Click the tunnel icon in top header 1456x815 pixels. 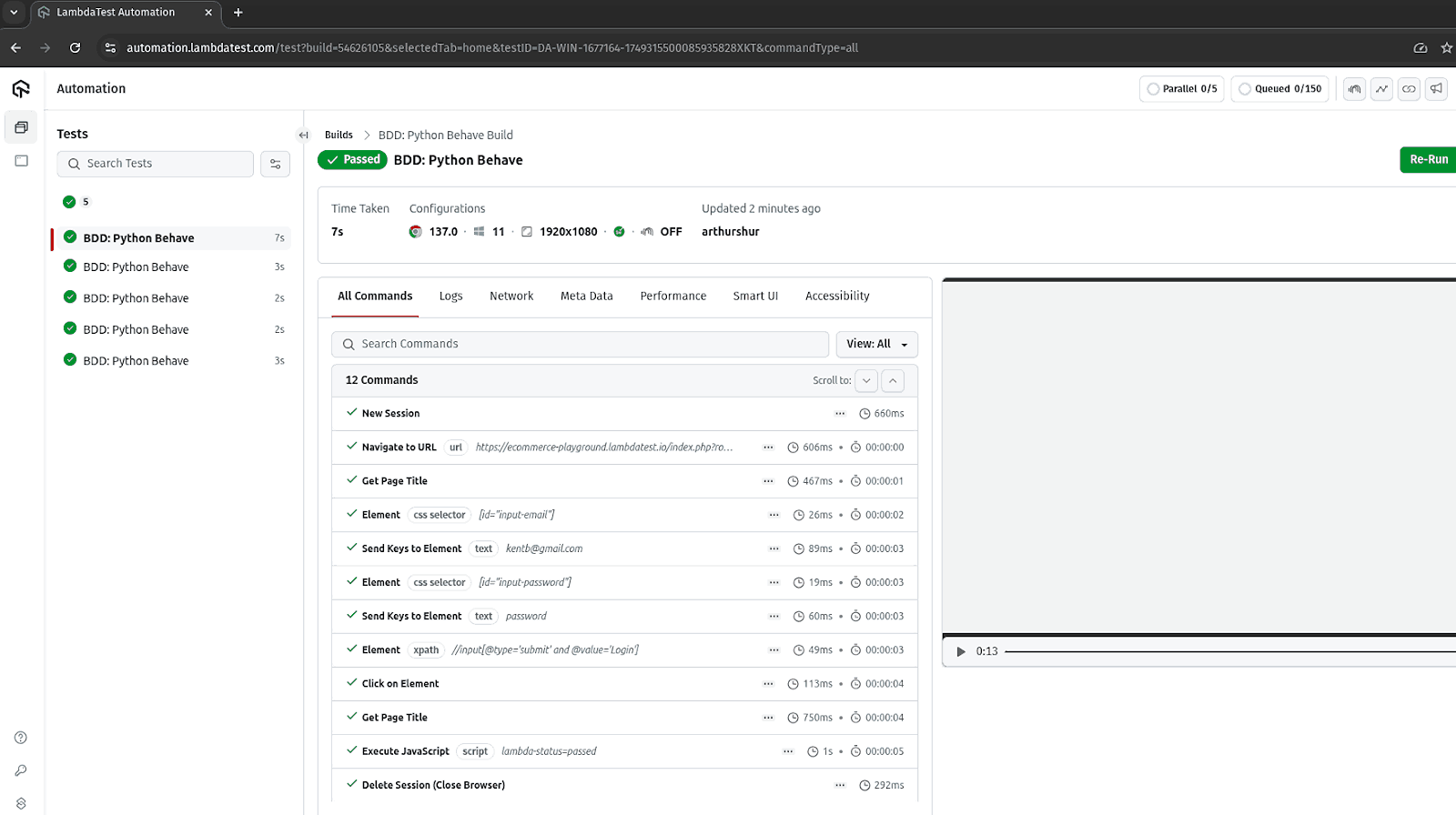[1354, 89]
